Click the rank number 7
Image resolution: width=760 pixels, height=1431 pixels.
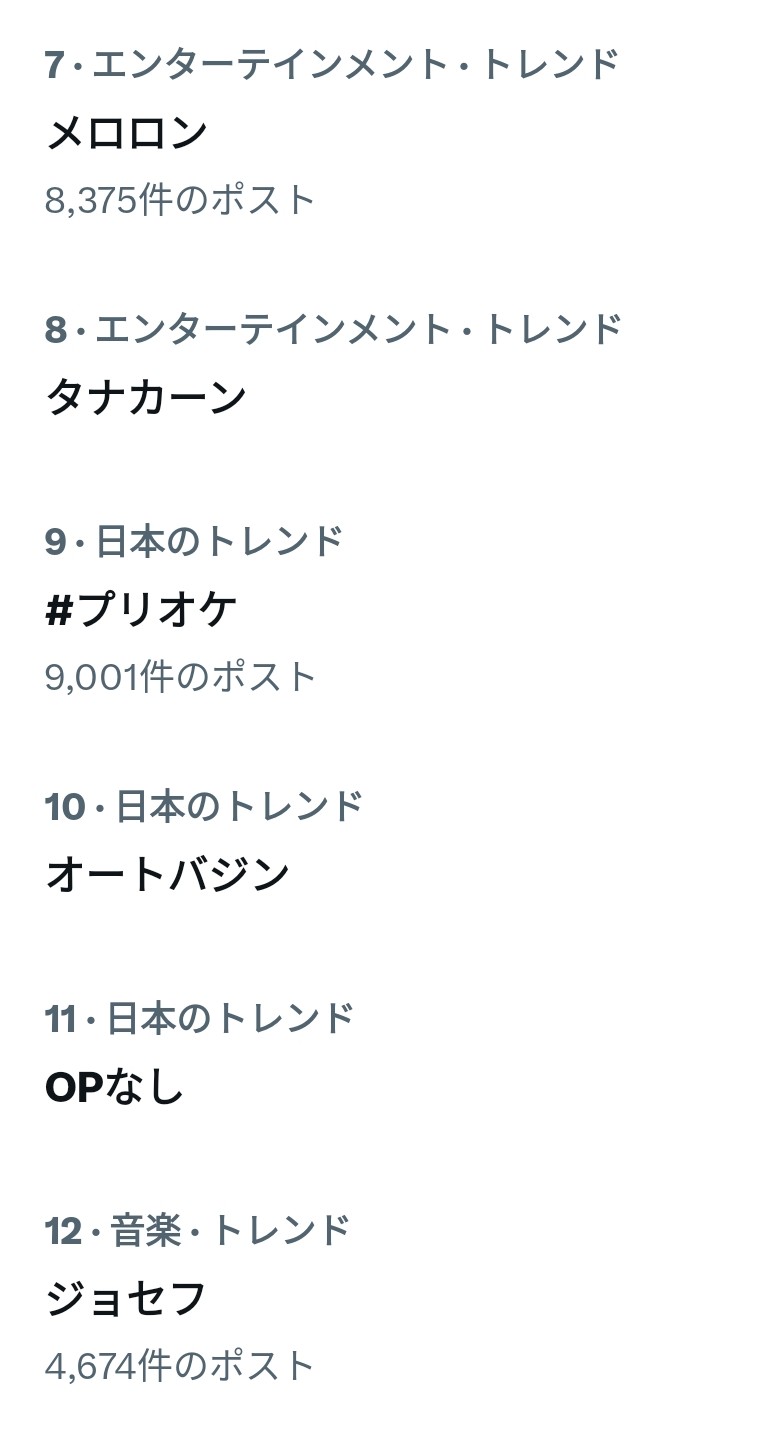[x=54, y=65]
